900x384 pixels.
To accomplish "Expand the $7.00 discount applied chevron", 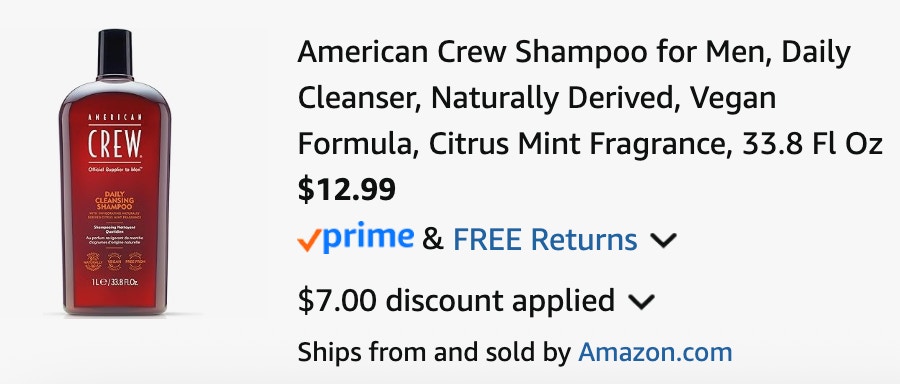I will [x=641, y=301].
